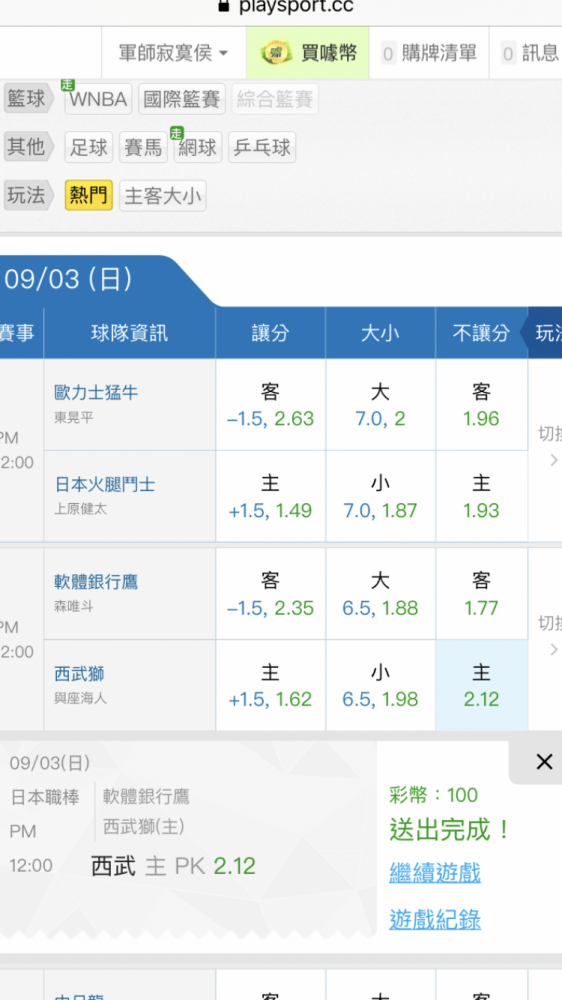This screenshot has height=1000, width=562.
Task: Click the 球隊資訊 column header
Action: click(129, 333)
